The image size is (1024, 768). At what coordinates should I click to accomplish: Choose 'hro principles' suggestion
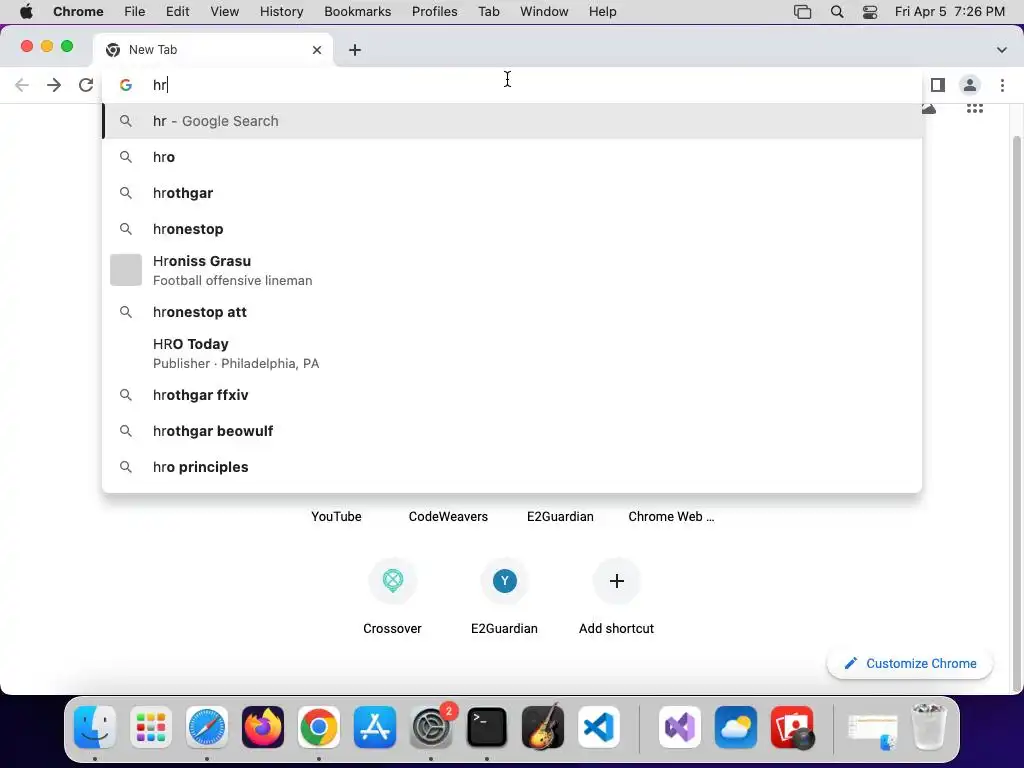[512, 466]
